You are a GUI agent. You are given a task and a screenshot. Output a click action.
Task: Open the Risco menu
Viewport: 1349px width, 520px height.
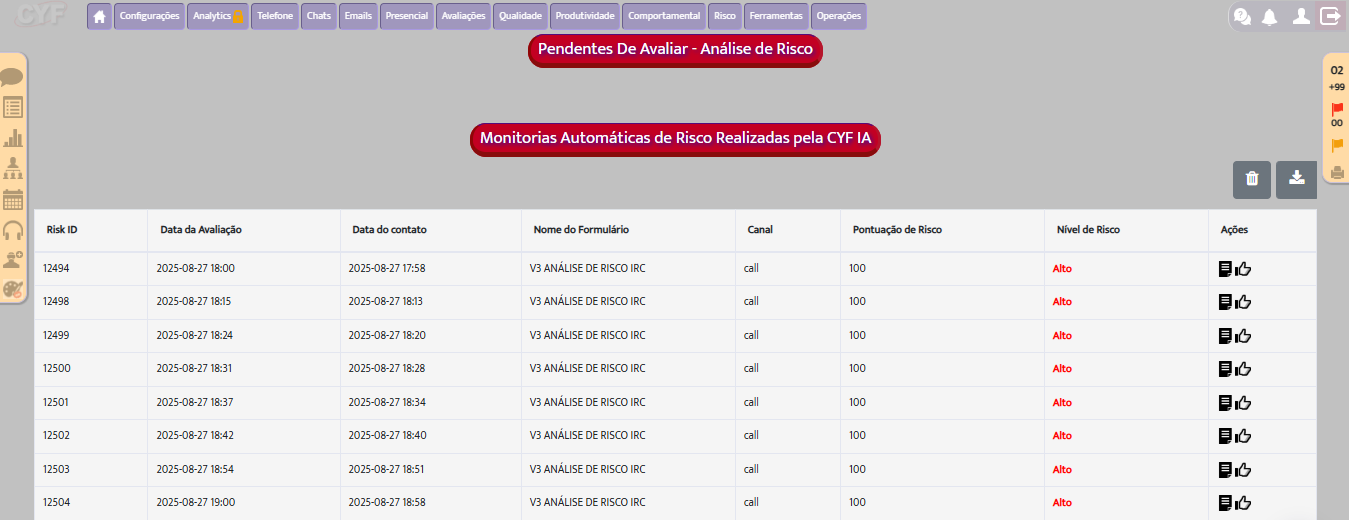[725, 17]
